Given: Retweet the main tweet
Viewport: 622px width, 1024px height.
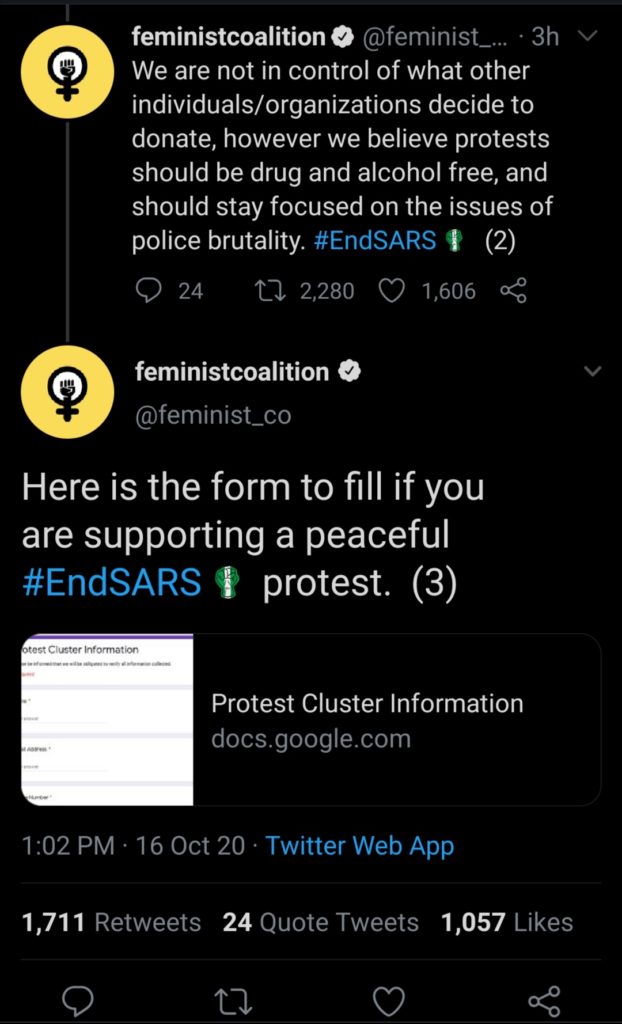Looking at the screenshot, I should 231,998.
